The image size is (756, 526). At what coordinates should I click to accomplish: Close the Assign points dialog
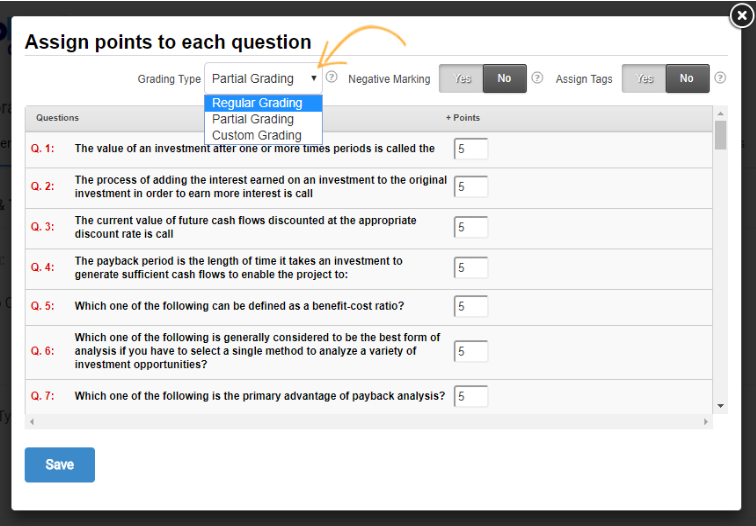coord(741,15)
